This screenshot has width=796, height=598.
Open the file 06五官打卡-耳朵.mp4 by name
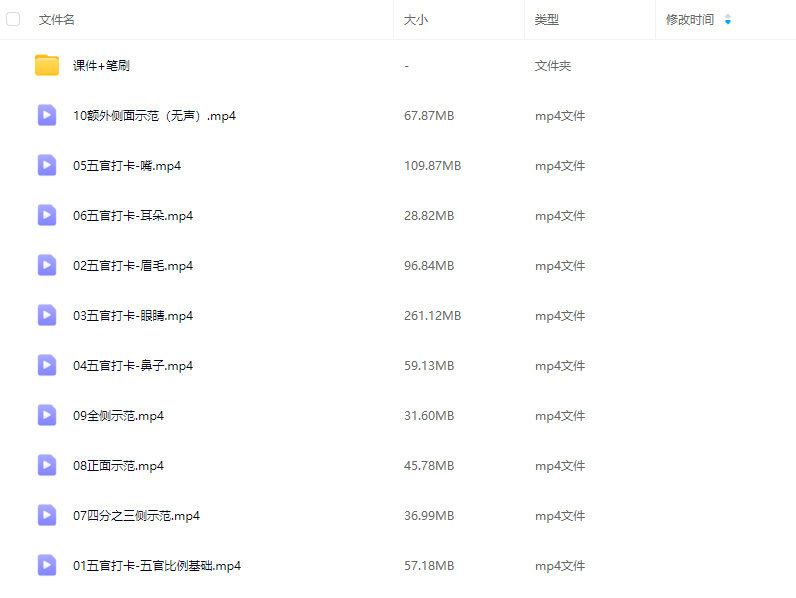(x=133, y=216)
